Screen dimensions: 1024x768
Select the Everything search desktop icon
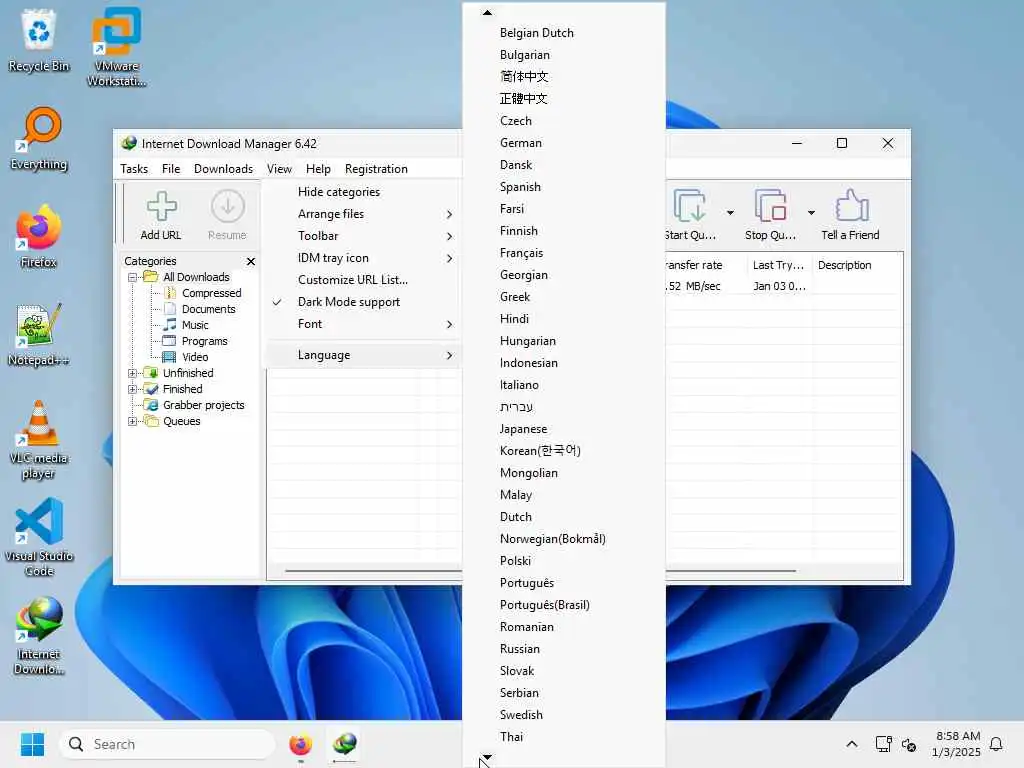click(x=39, y=139)
